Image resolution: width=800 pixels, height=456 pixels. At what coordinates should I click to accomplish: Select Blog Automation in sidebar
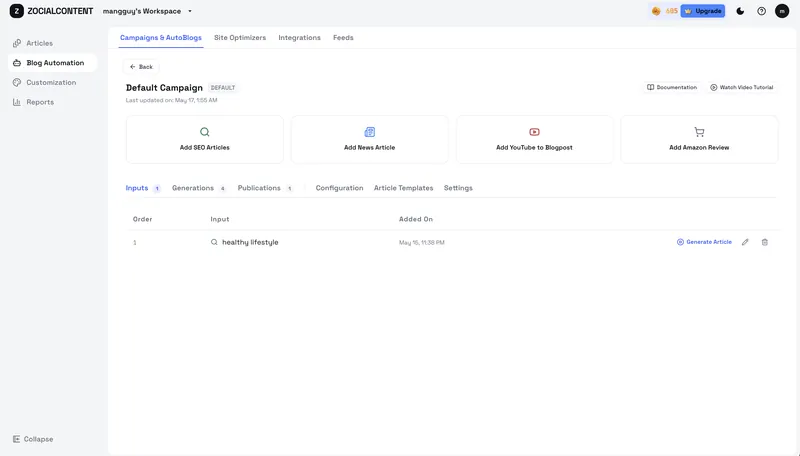click(52, 63)
